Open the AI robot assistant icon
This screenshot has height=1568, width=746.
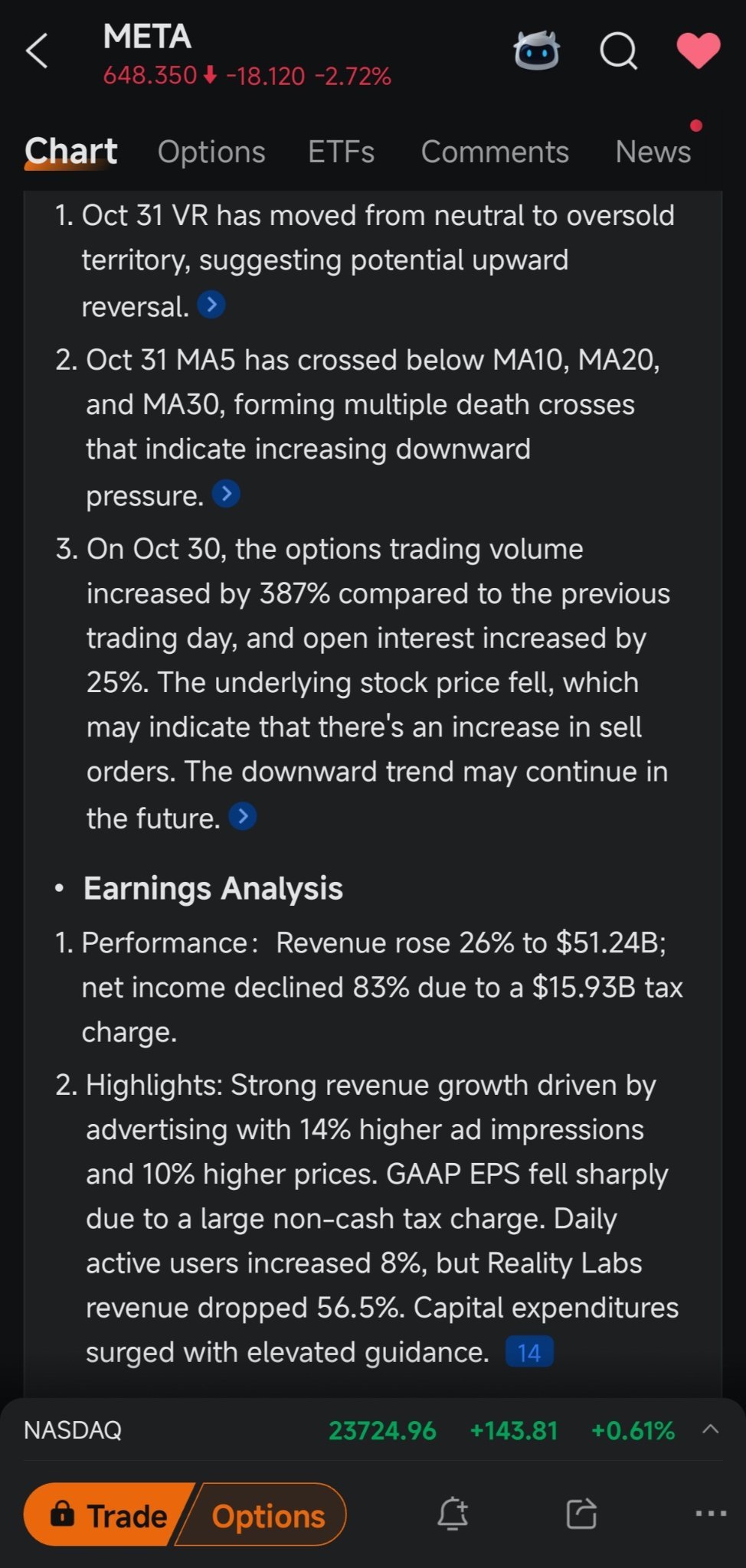click(536, 51)
